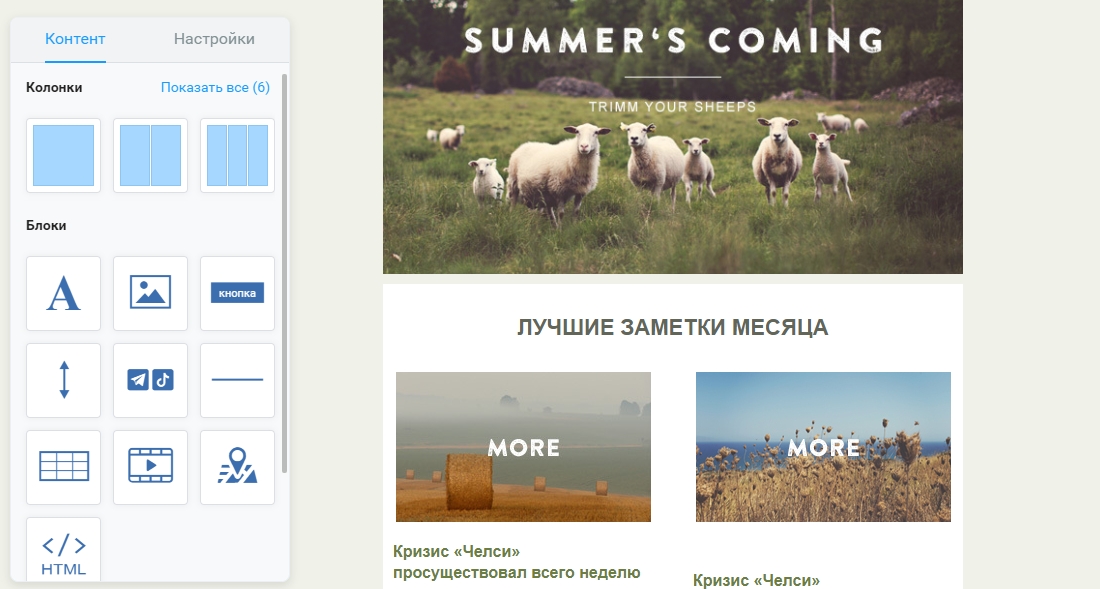Select the single column layout
This screenshot has width=1100, height=589.
point(63,156)
